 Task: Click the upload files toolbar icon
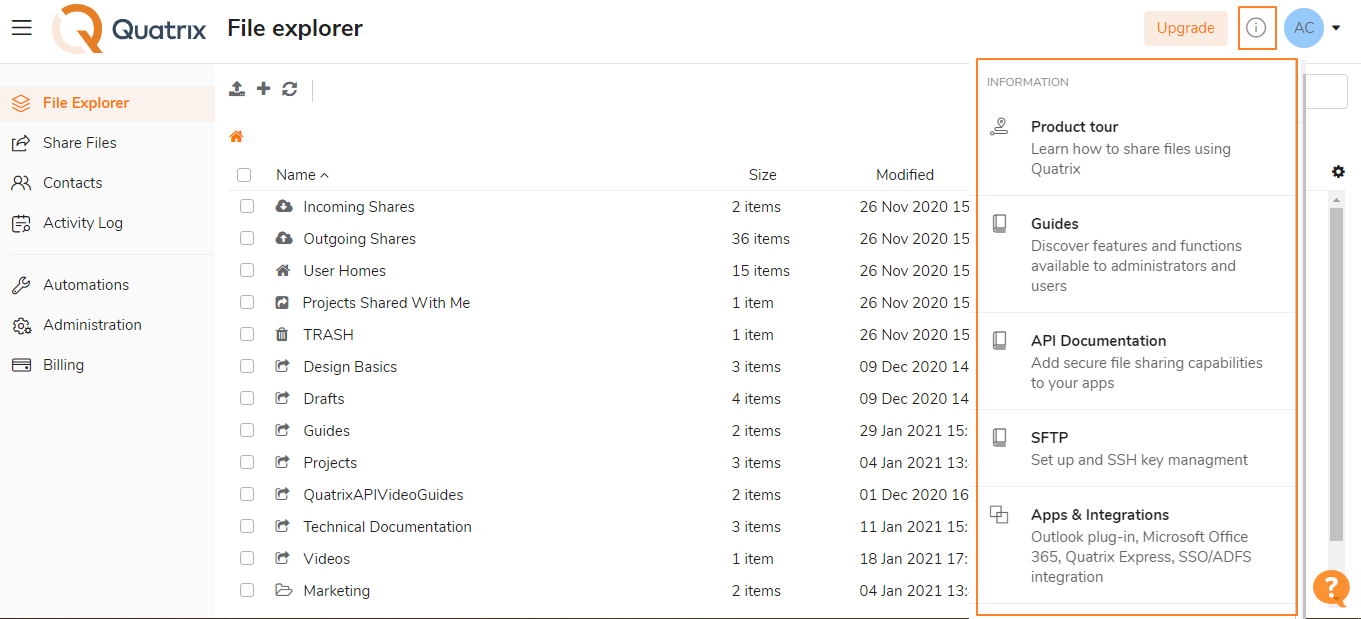point(237,89)
